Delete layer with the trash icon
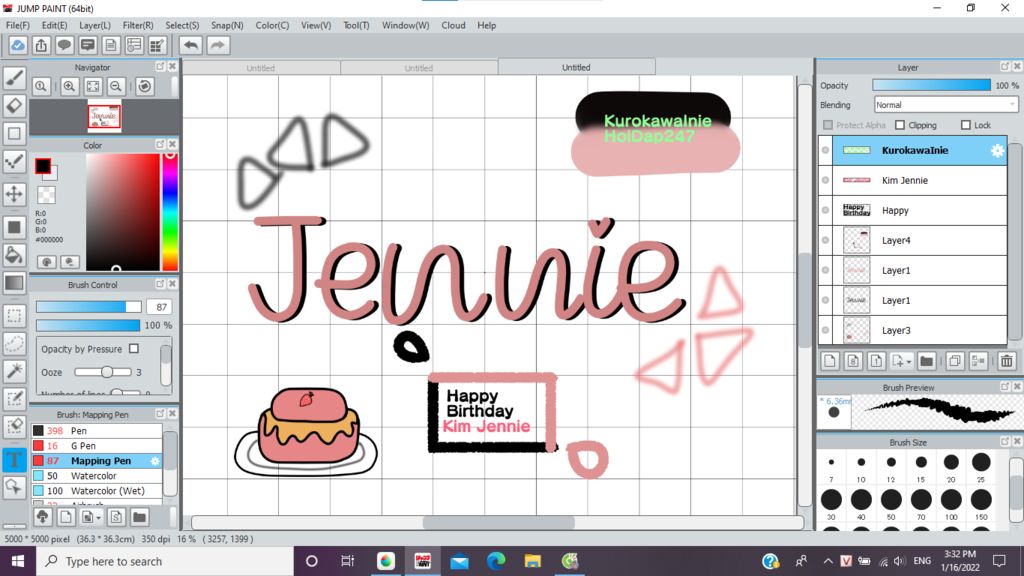The height and width of the screenshot is (576, 1024). 1006,360
